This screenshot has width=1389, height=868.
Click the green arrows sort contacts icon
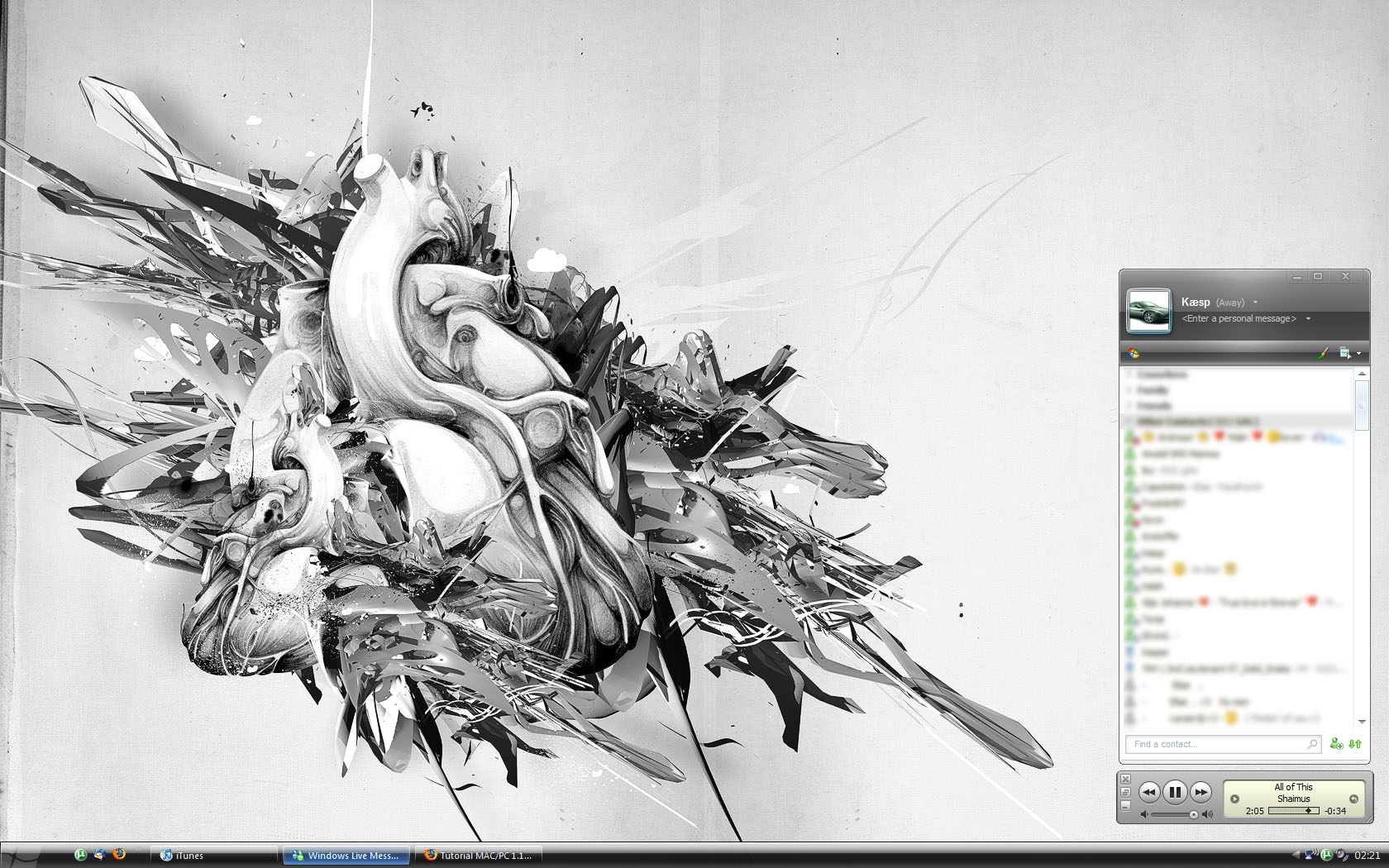tap(1355, 744)
